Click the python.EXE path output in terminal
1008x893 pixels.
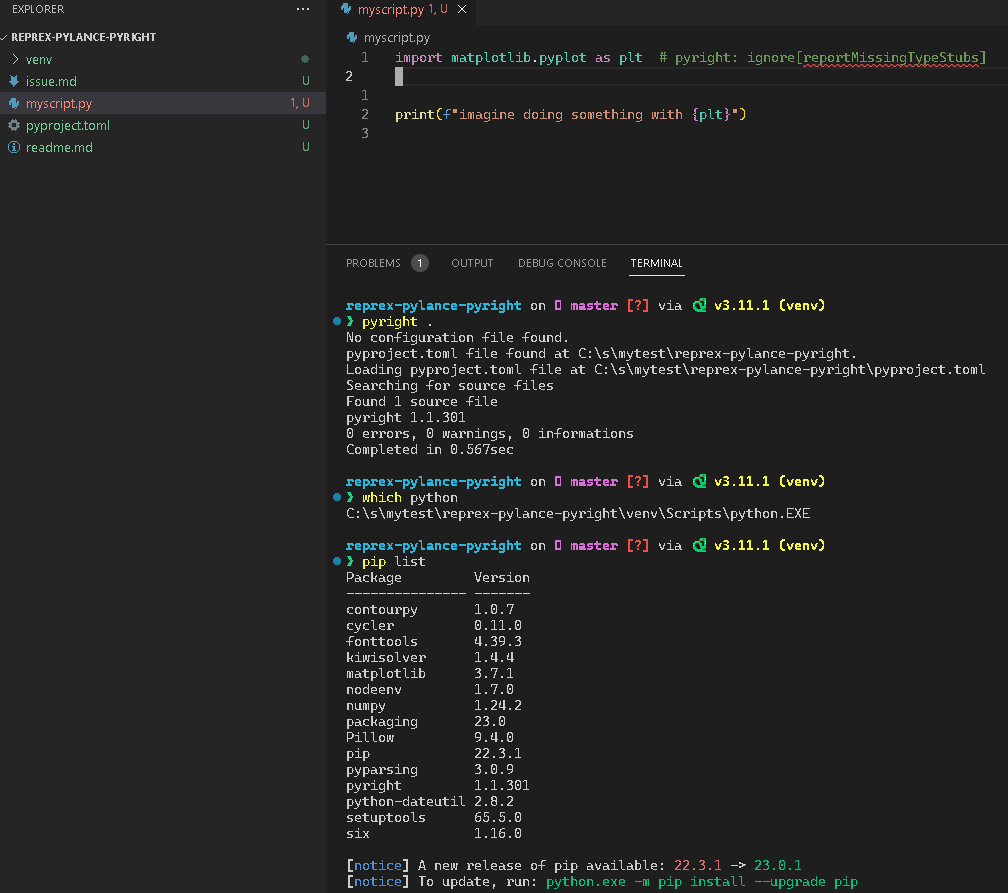[578, 514]
